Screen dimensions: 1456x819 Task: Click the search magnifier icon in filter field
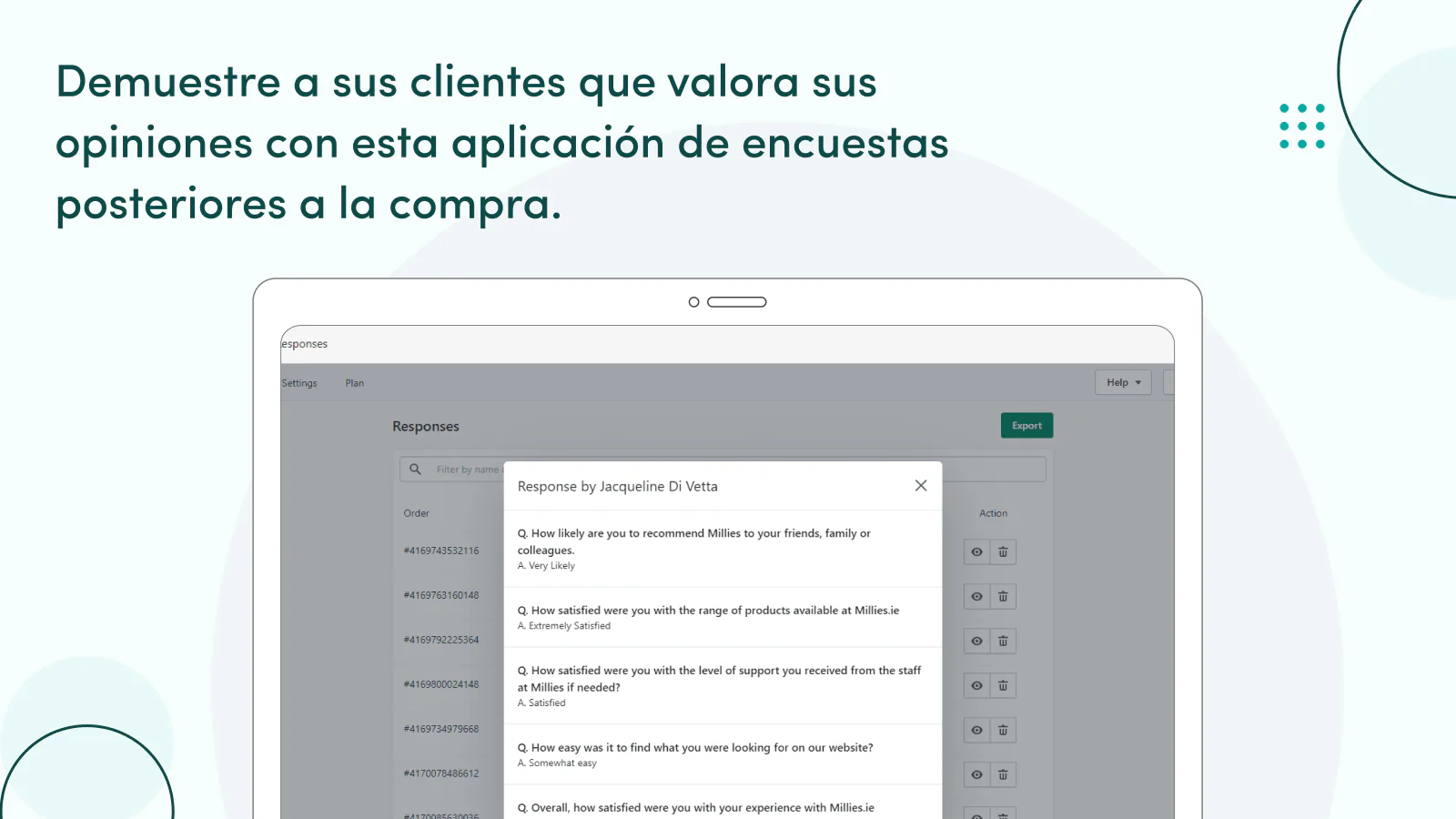click(415, 470)
